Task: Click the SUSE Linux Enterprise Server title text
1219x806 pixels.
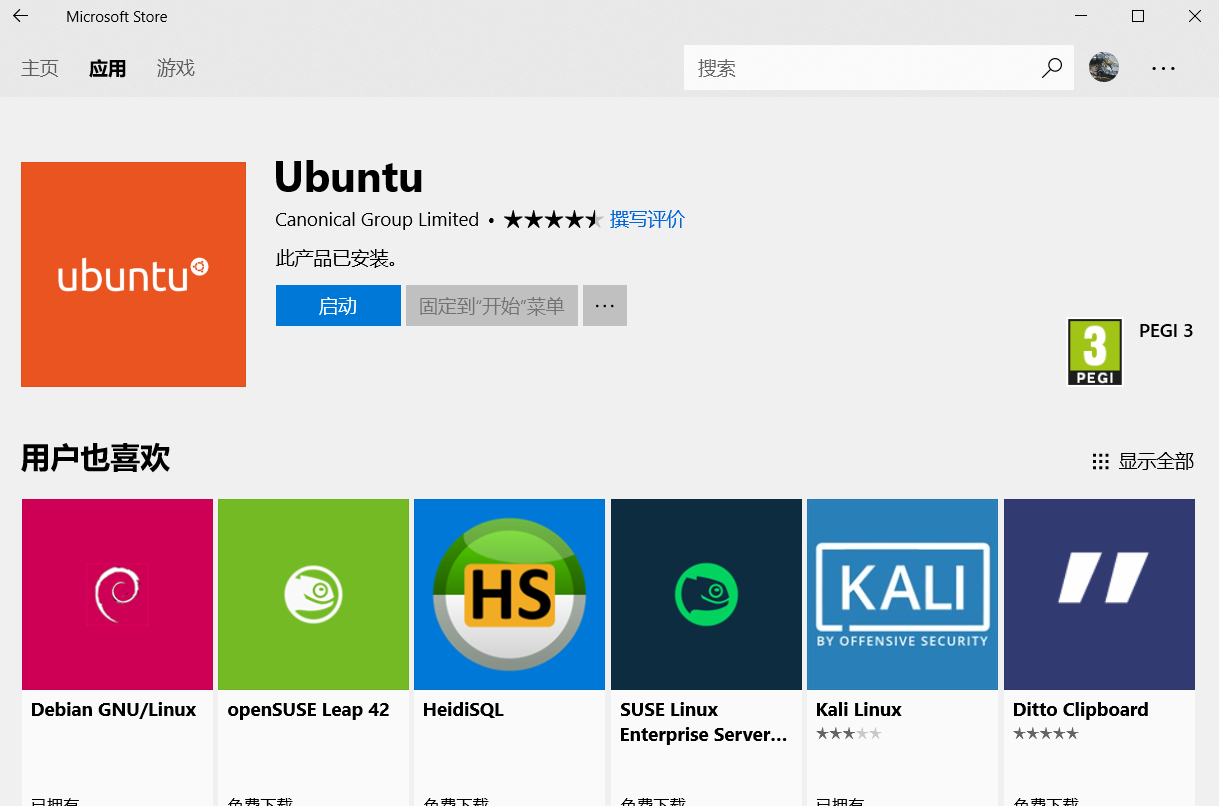Action: pyautogui.click(x=704, y=722)
